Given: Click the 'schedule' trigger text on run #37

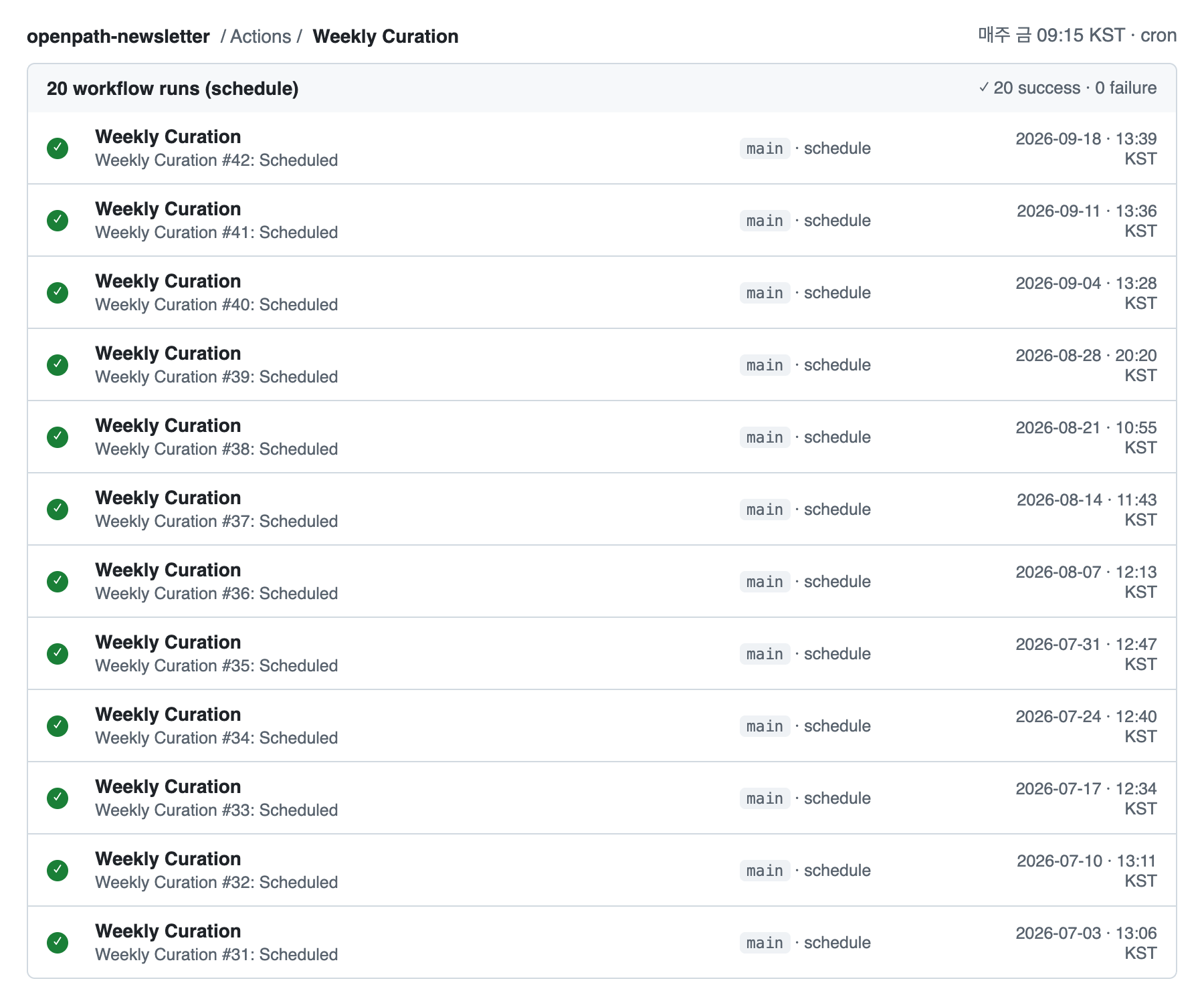Looking at the screenshot, I should click(837, 510).
